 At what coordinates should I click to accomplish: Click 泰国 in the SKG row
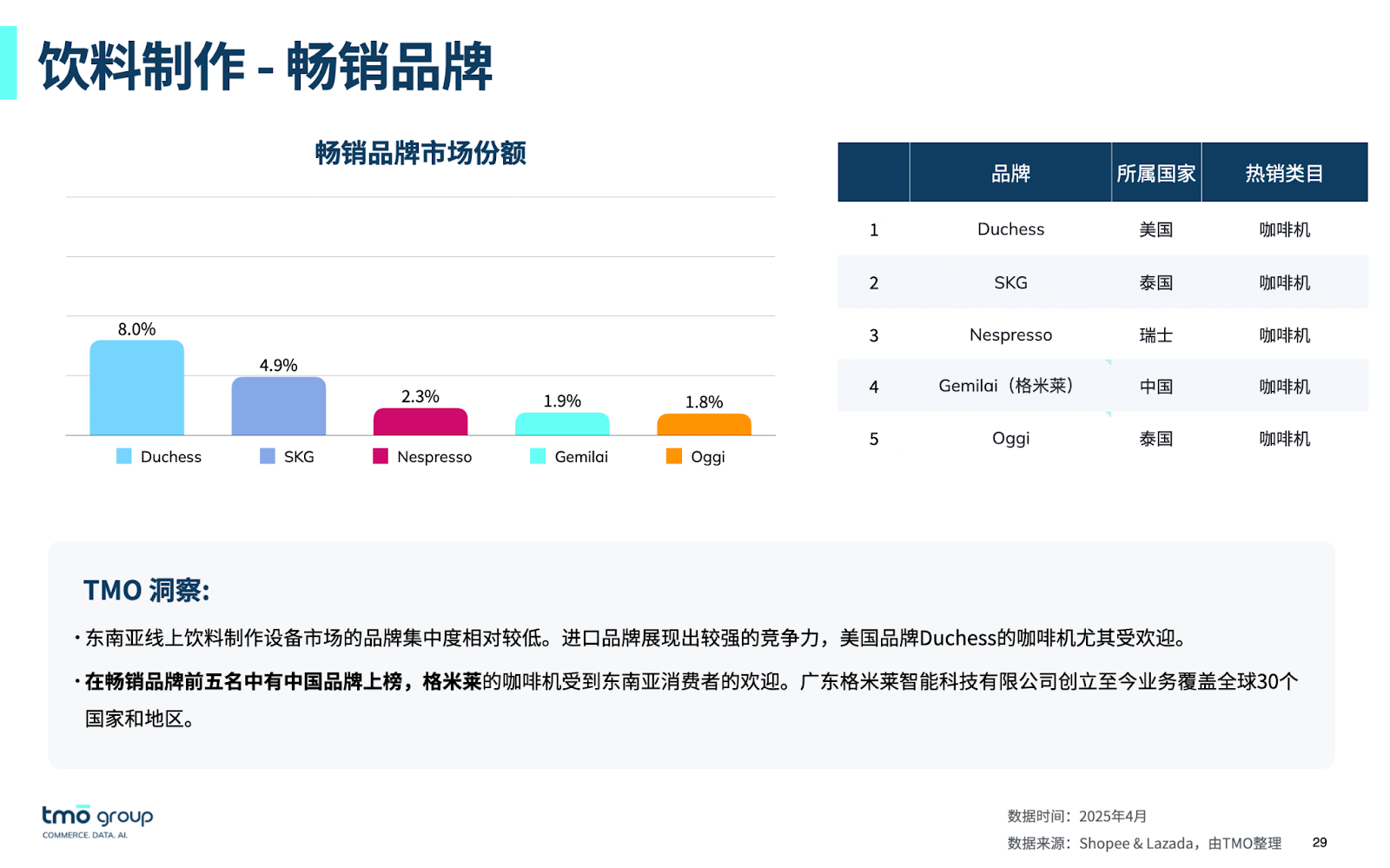pyautogui.click(x=1156, y=282)
